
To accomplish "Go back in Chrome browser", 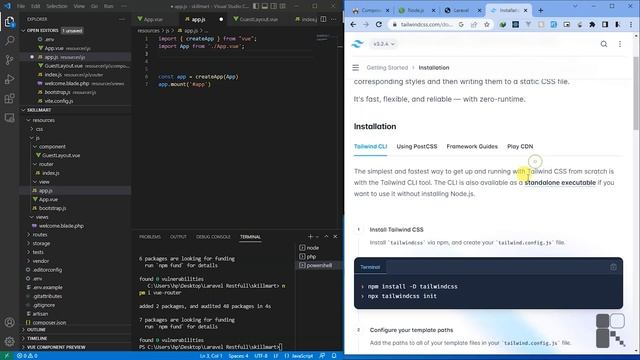I will click(353, 24).
